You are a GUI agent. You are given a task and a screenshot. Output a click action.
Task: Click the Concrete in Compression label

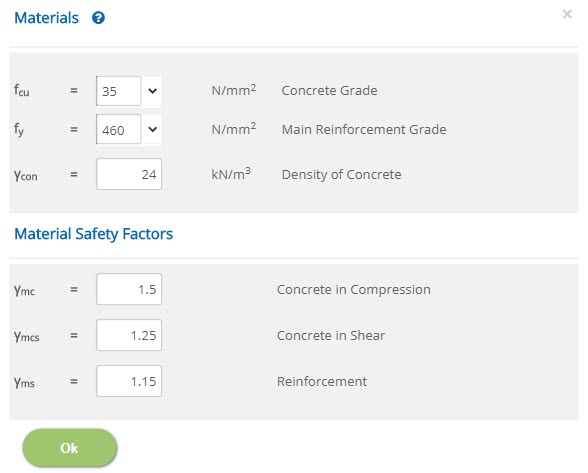tap(354, 290)
